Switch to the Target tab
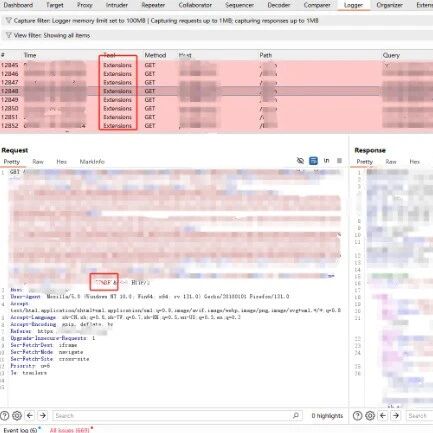The height and width of the screenshot is (433, 433). (55, 5)
